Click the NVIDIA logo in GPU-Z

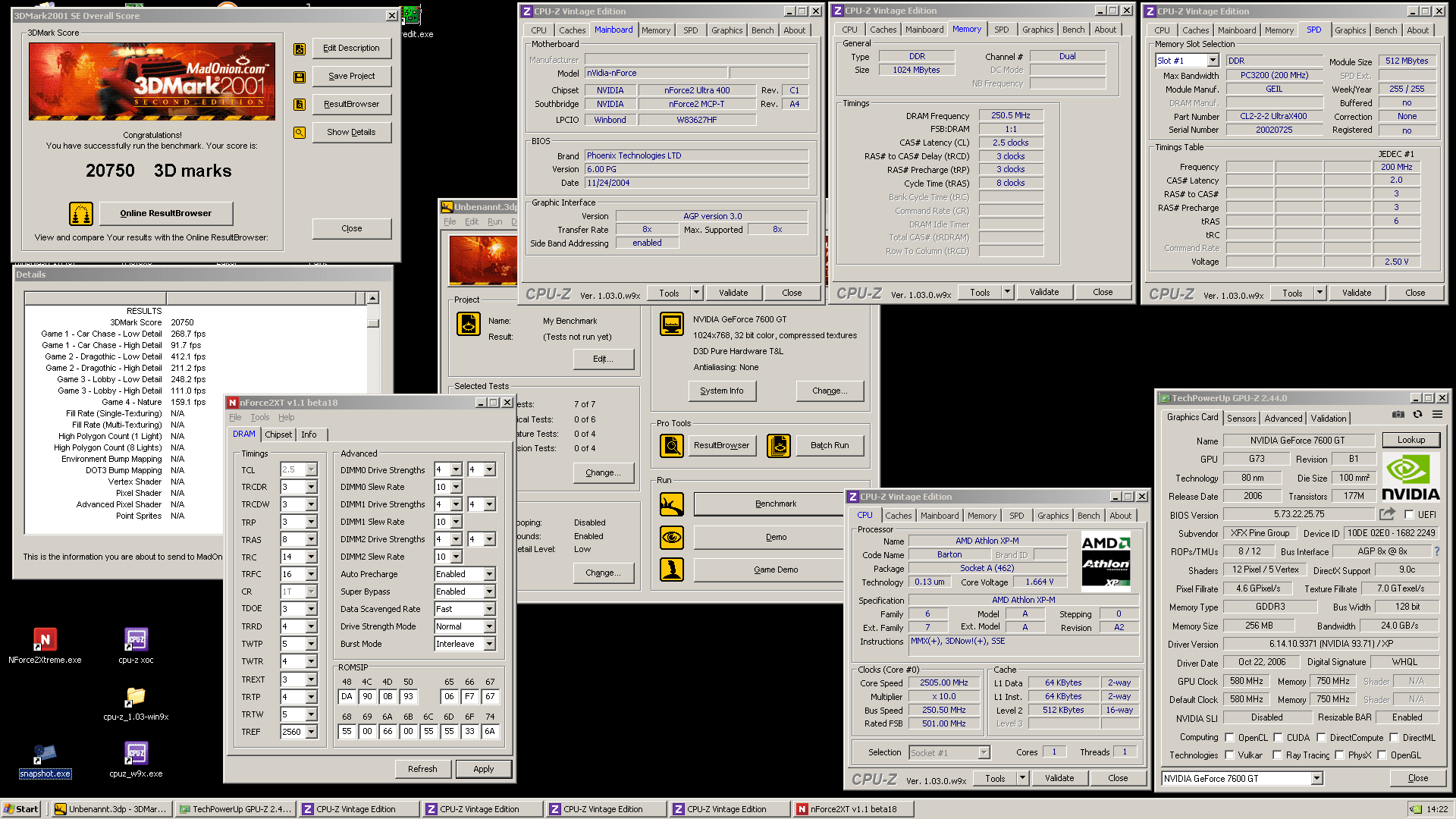(x=1410, y=478)
